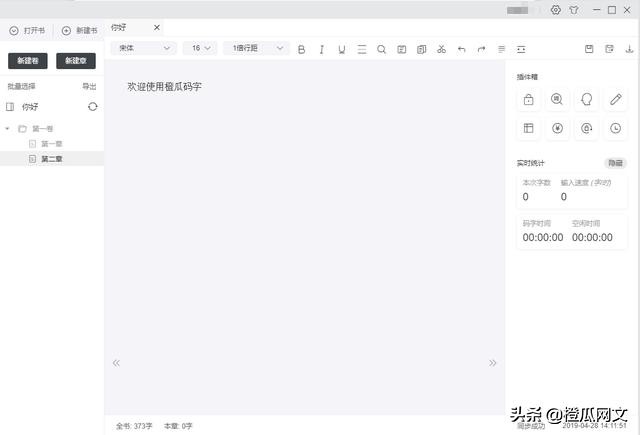Click the paragraph lines icon after redo
This screenshot has height=435, width=640.
[x=502, y=49]
